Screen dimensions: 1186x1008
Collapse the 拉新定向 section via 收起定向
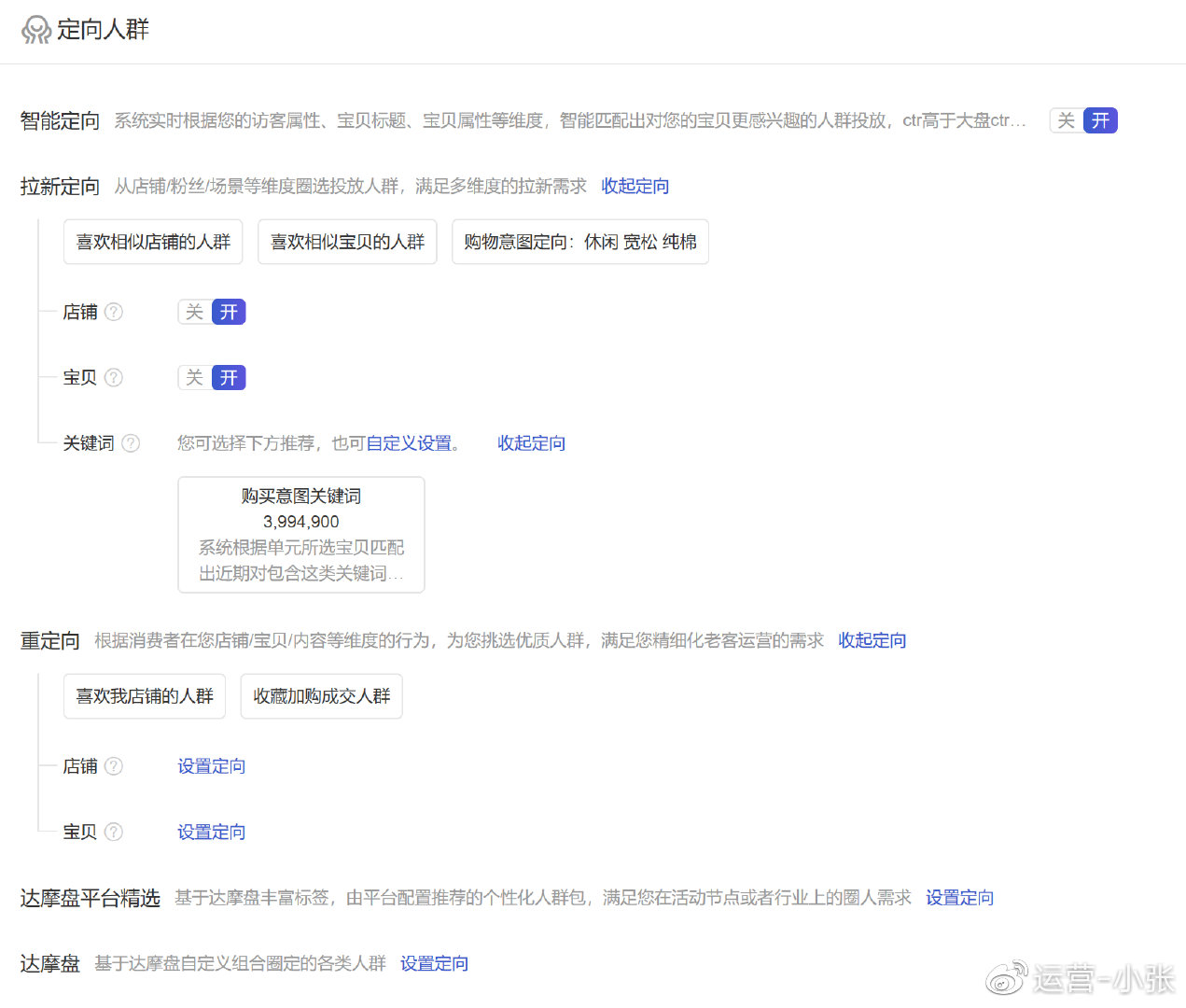click(635, 186)
